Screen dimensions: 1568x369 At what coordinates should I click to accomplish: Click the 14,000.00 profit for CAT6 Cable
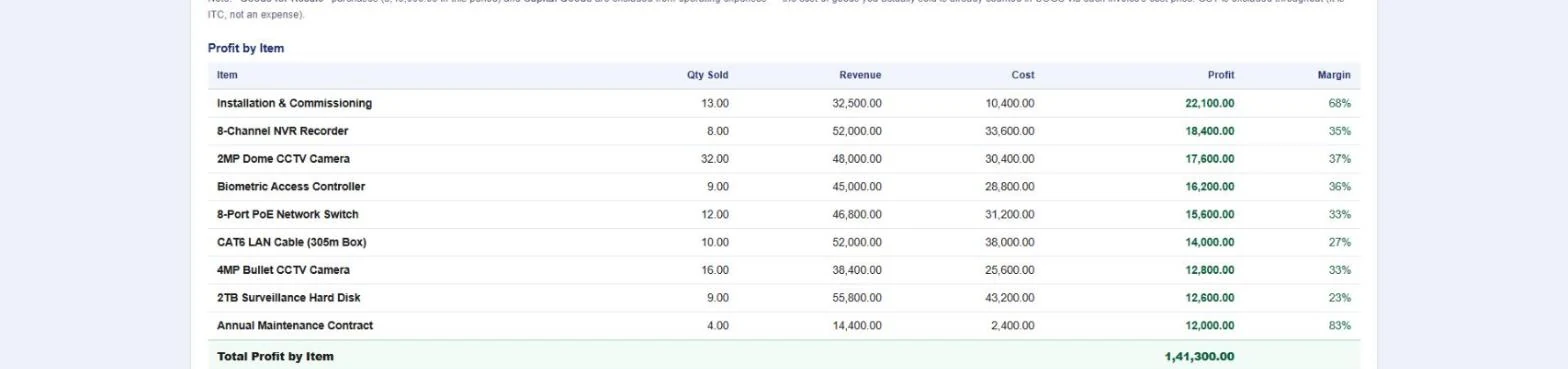1210,242
